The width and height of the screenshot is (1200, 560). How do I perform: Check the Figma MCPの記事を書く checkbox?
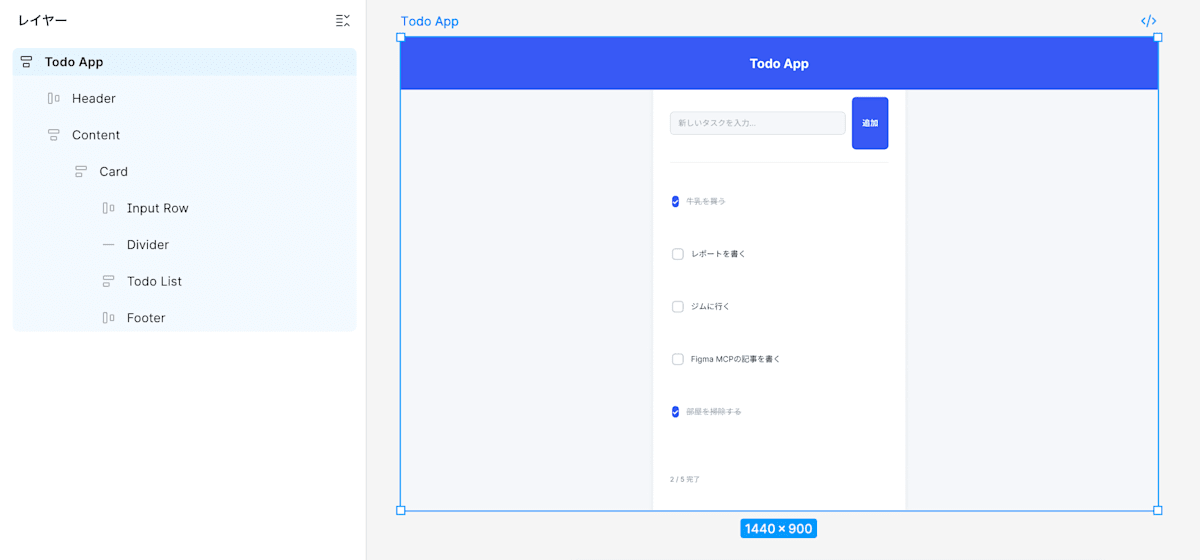click(678, 359)
